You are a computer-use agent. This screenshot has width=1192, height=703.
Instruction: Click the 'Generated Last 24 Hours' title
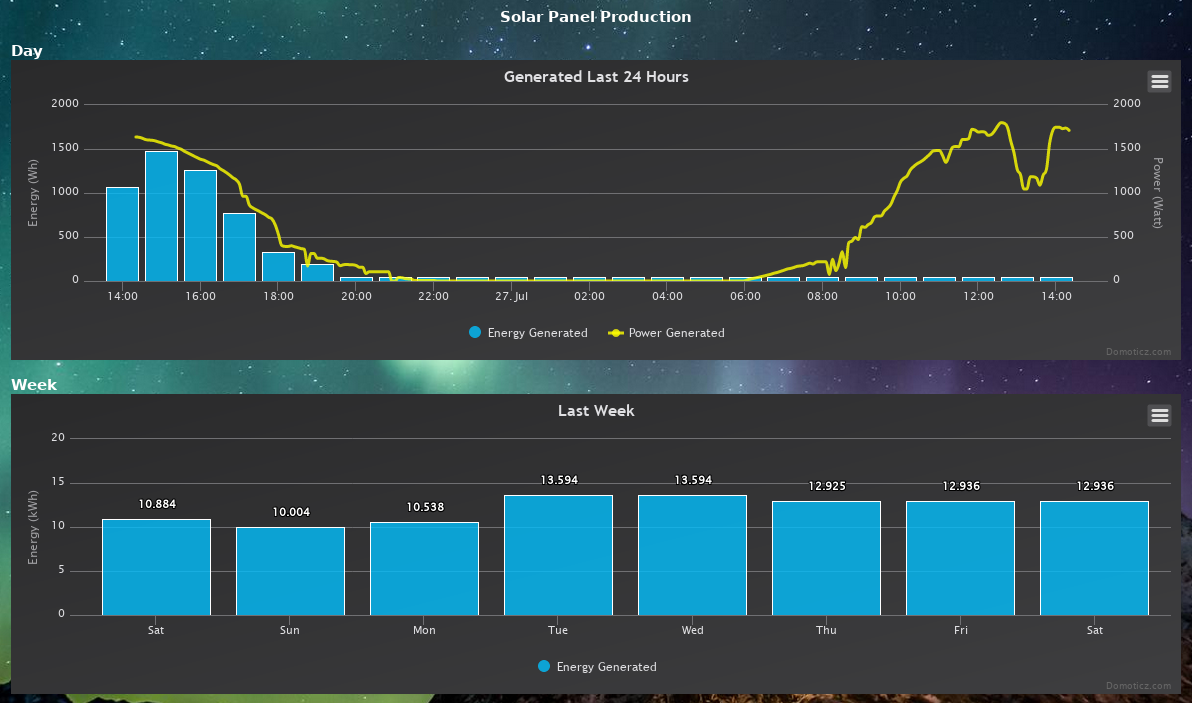point(596,77)
